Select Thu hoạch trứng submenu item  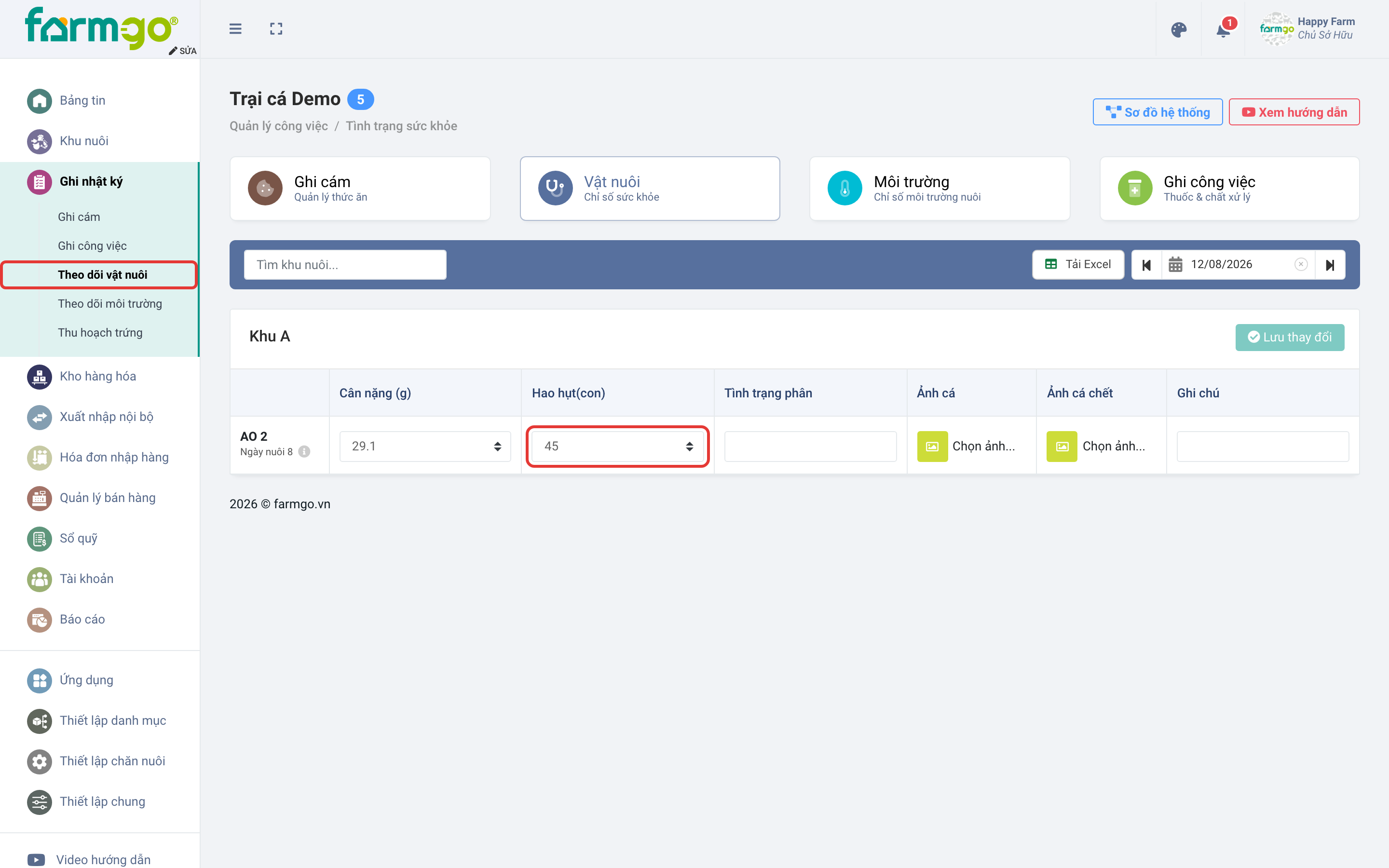pos(100,332)
